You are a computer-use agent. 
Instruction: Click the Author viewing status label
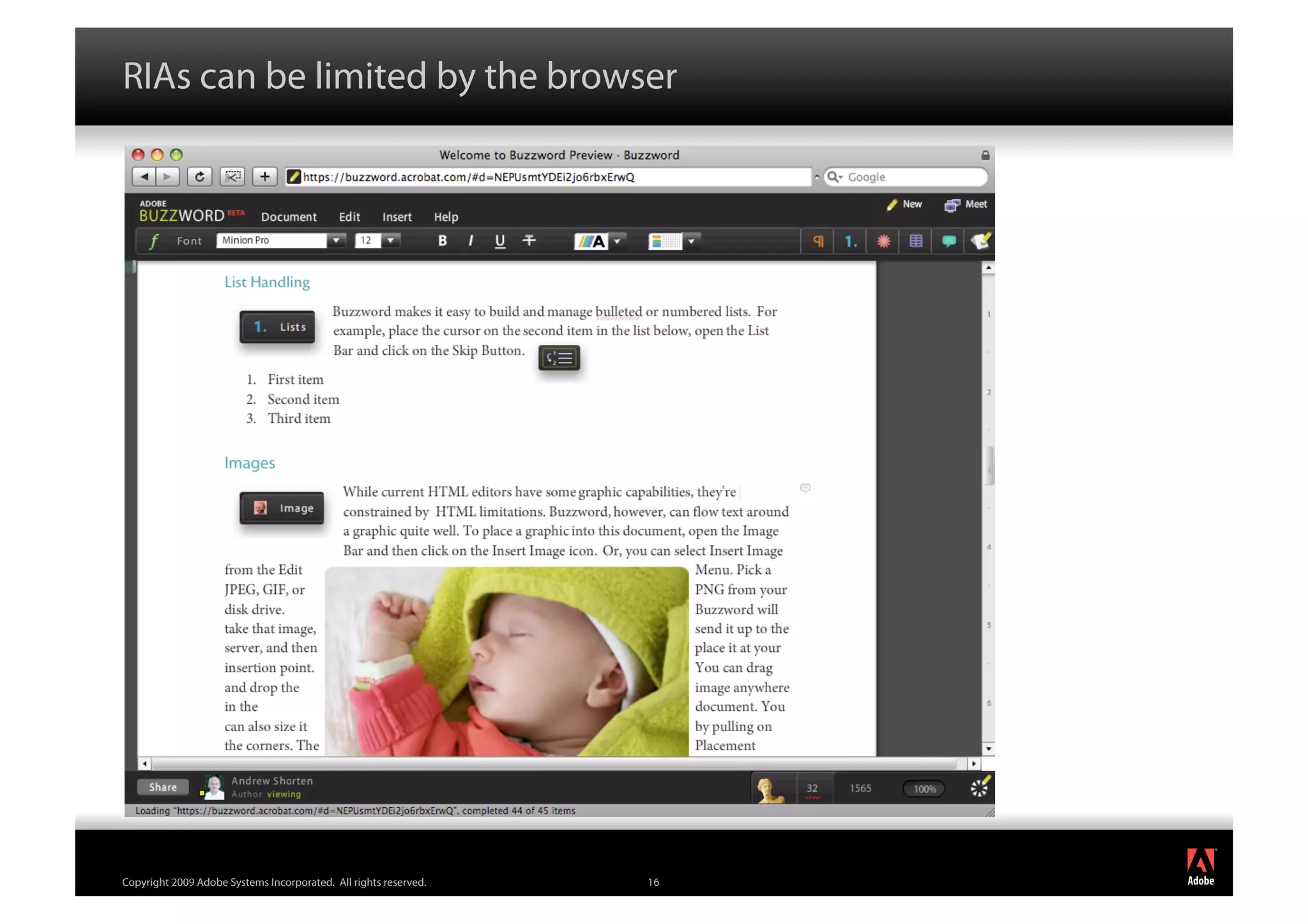(266, 794)
